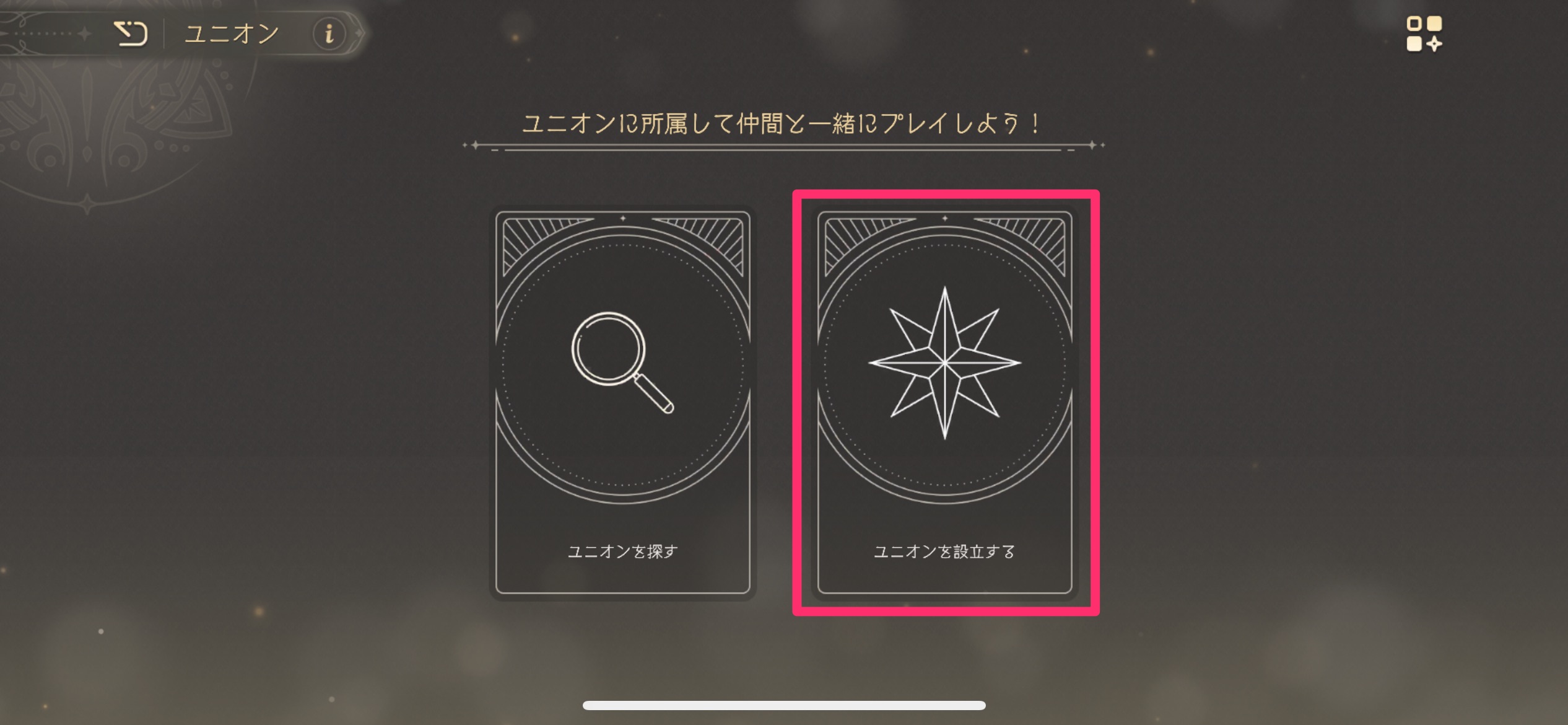Click the headline text about joining a union

coord(783,123)
